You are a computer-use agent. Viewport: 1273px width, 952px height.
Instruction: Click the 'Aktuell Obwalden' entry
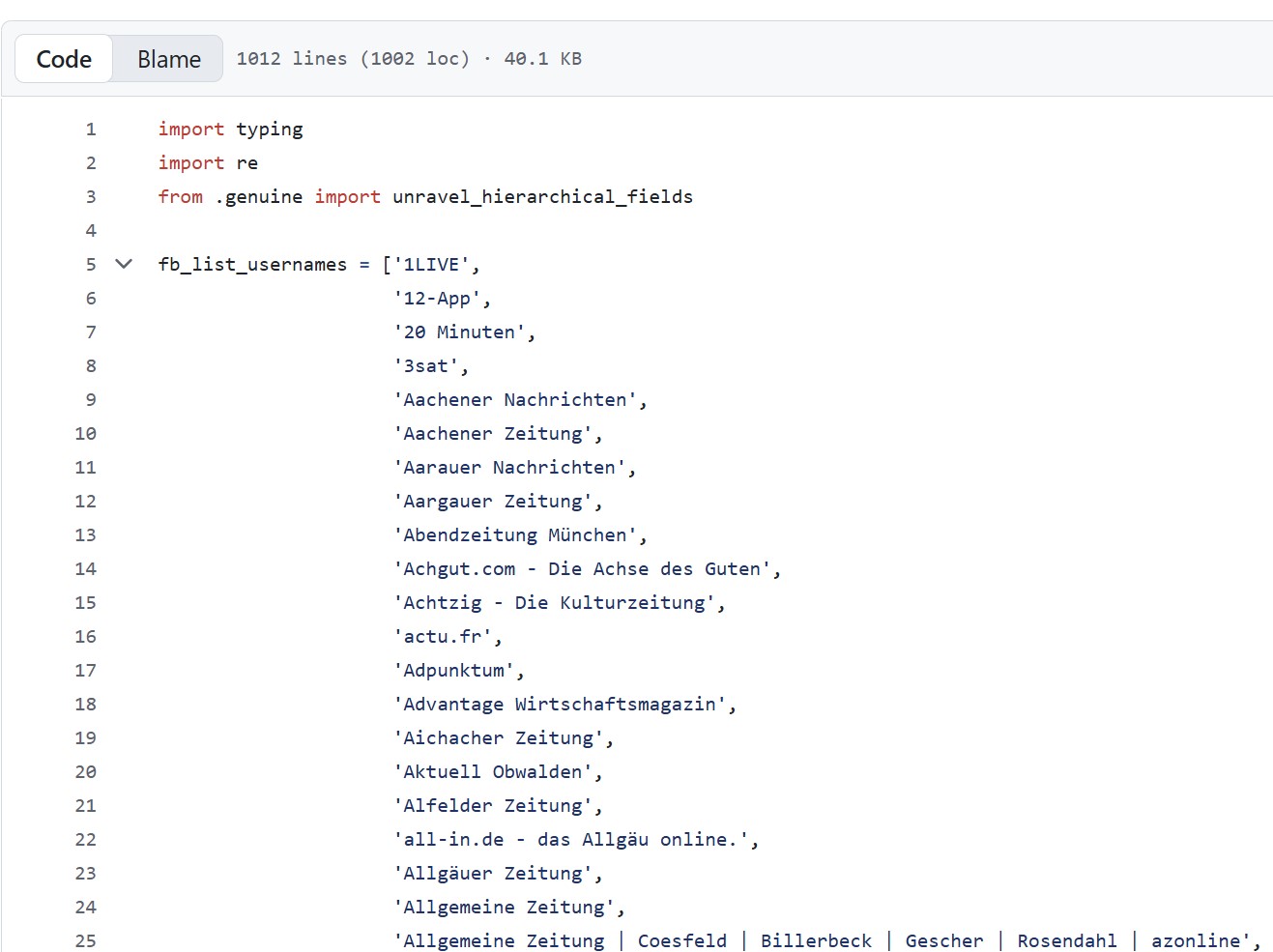[x=493, y=772]
